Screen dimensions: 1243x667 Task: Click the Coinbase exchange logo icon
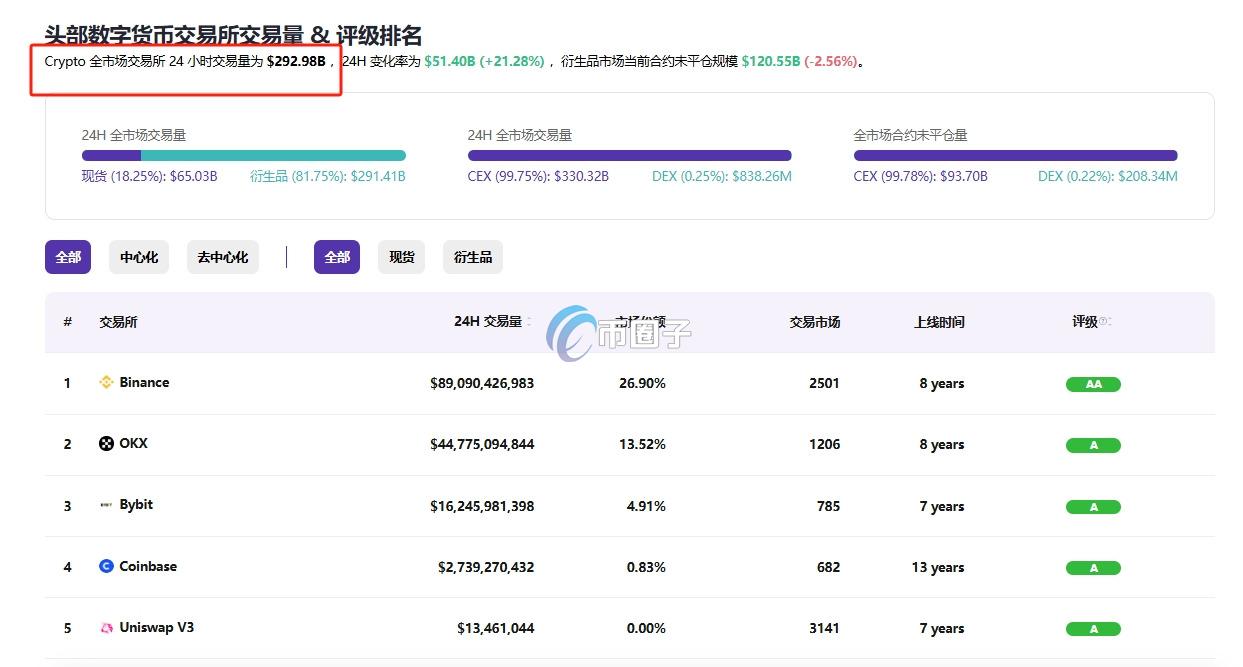click(x=107, y=566)
